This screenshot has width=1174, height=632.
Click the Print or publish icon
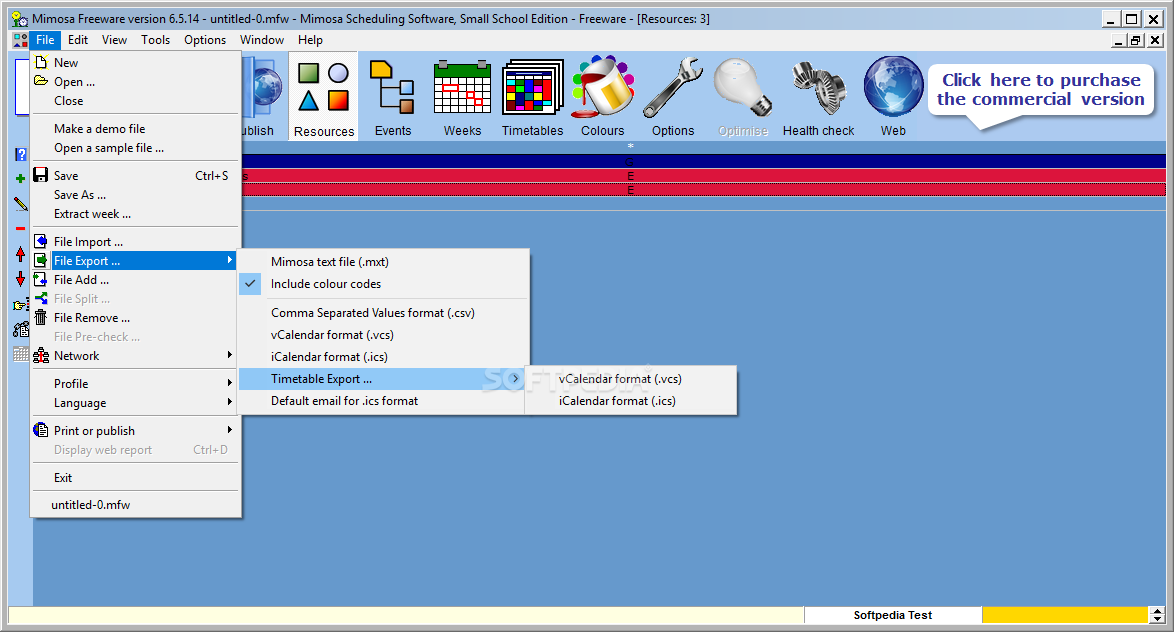(x=41, y=430)
